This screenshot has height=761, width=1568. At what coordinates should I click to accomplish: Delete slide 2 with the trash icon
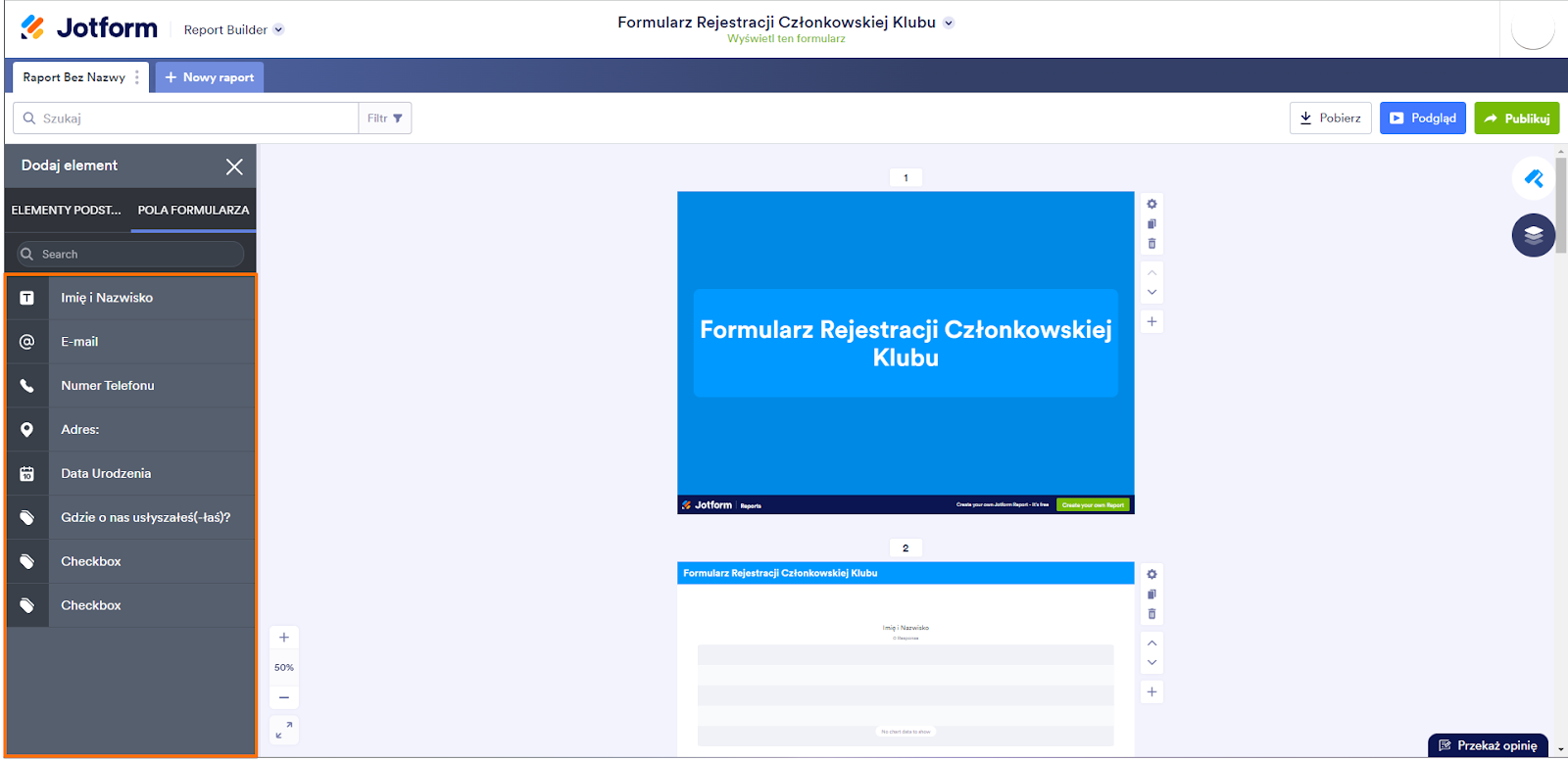(1151, 614)
